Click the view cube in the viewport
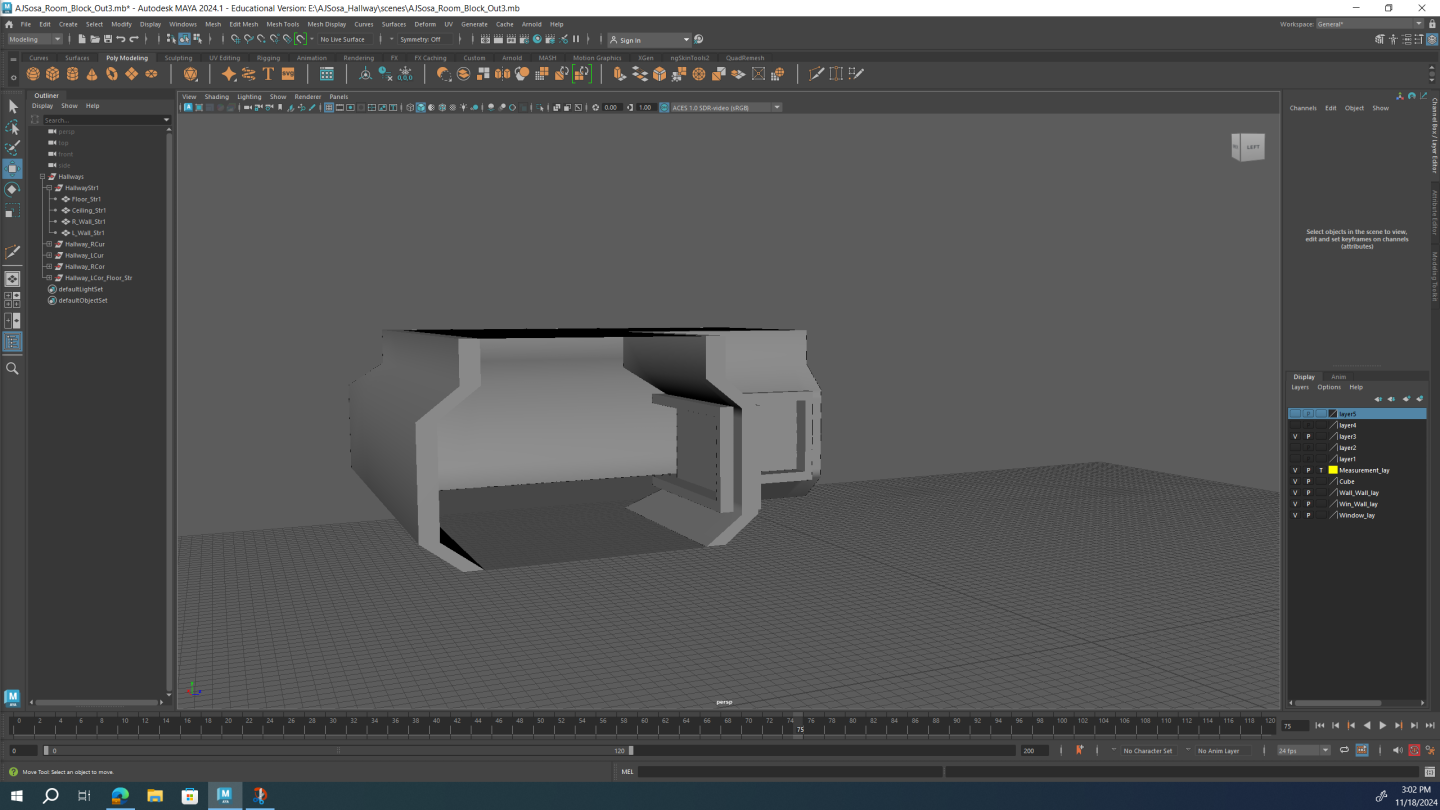 click(1248, 147)
